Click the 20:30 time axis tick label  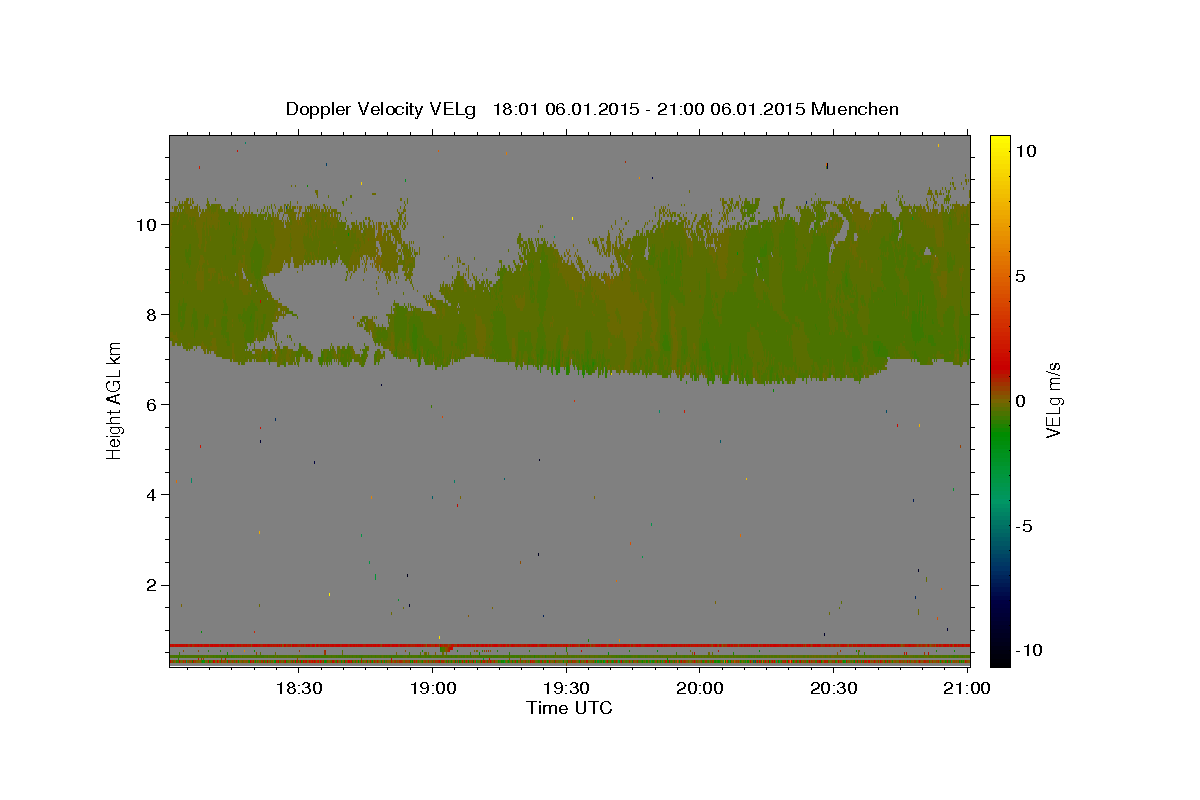point(834,689)
